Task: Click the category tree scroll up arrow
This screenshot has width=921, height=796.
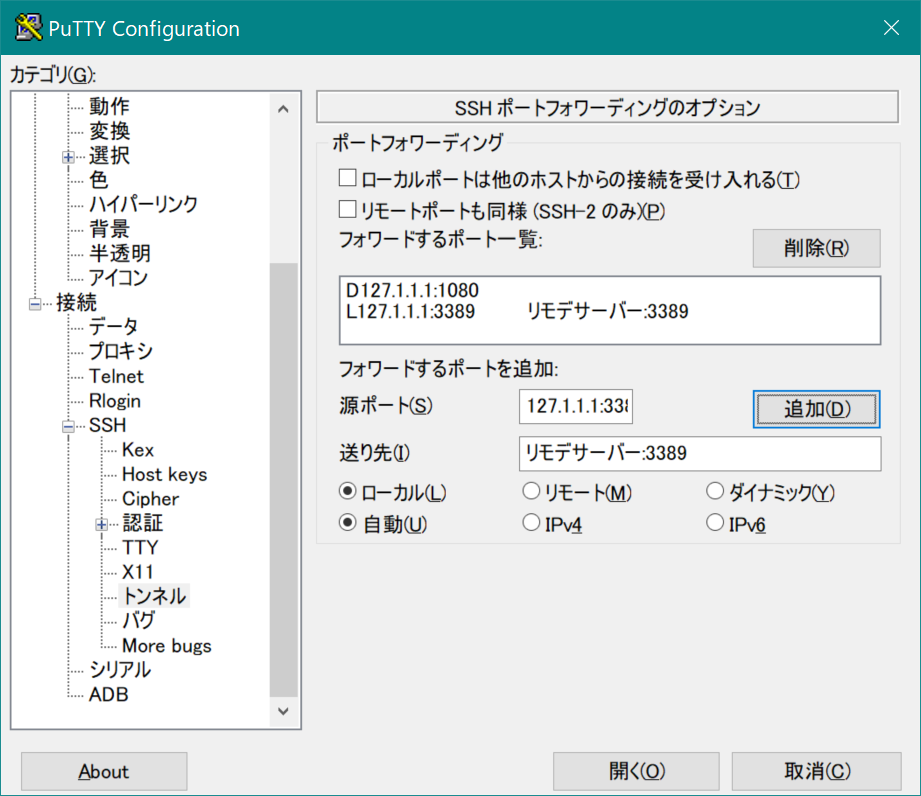Action: coord(283,109)
